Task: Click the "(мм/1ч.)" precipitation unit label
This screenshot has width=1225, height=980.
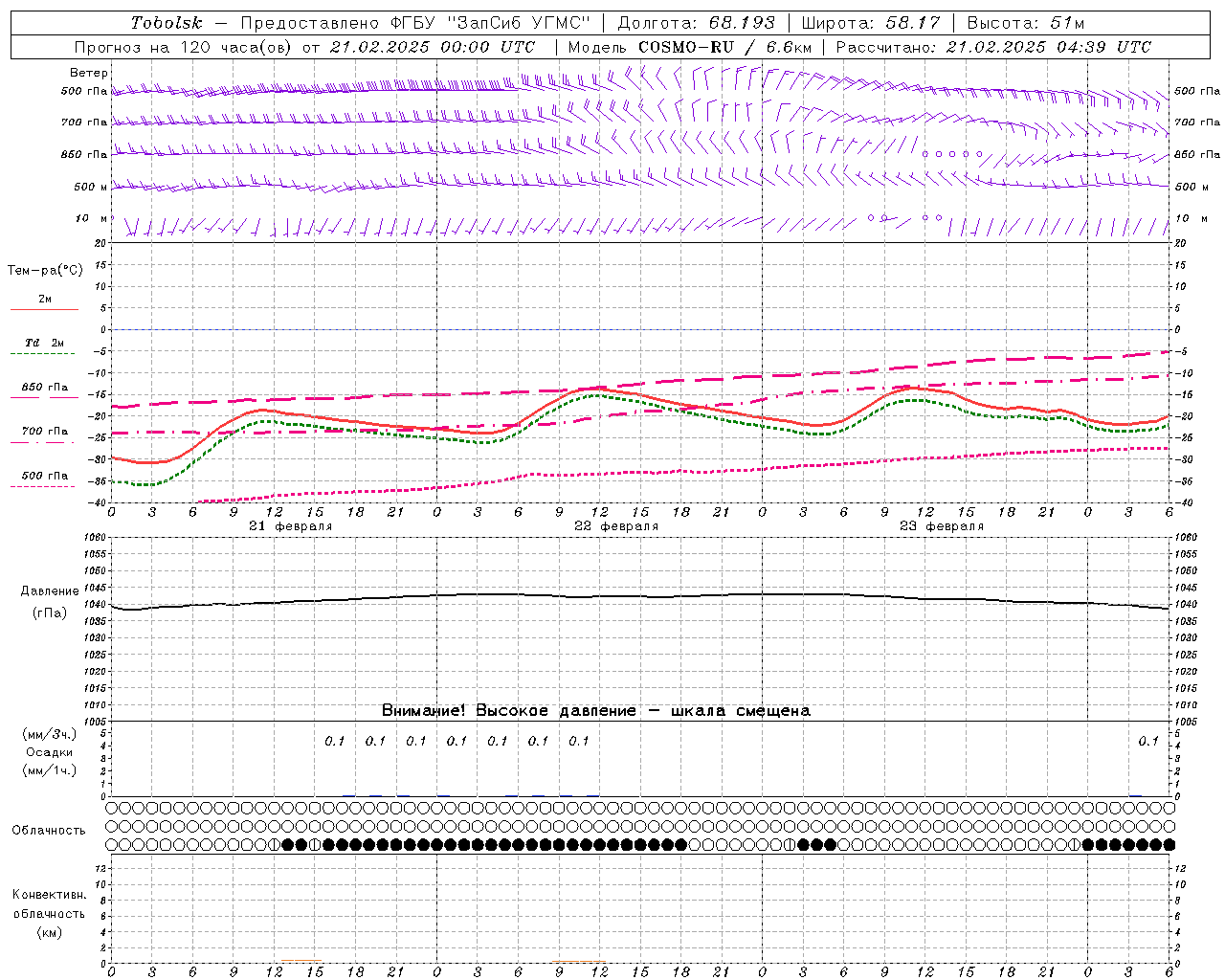Action: click(x=49, y=770)
